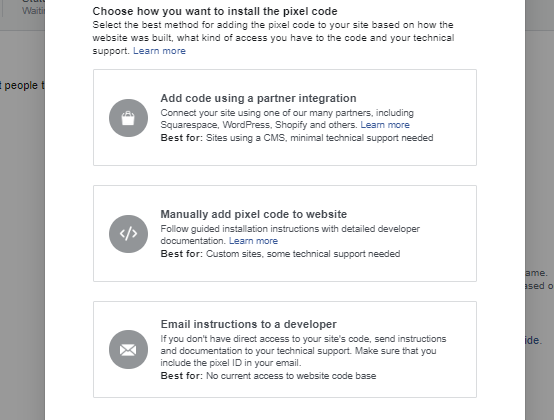Click 'Best for: Sites using a CMS' line
Image resolution: width=554 pixels, height=420 pixels.
click(297, 138)
